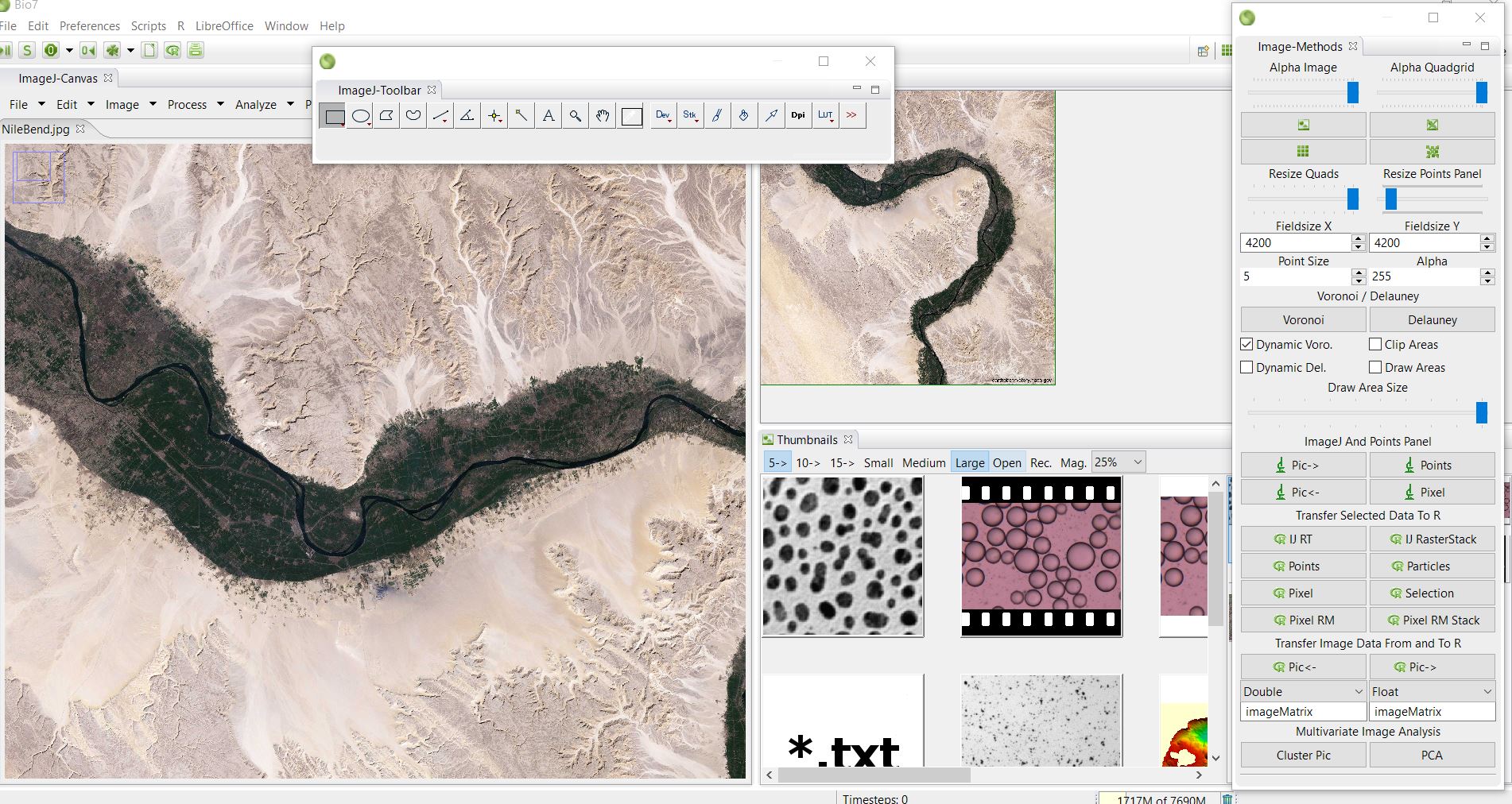Switch to the Thumbnails tab
This screenshot has width=1512, height=804.
806,440
